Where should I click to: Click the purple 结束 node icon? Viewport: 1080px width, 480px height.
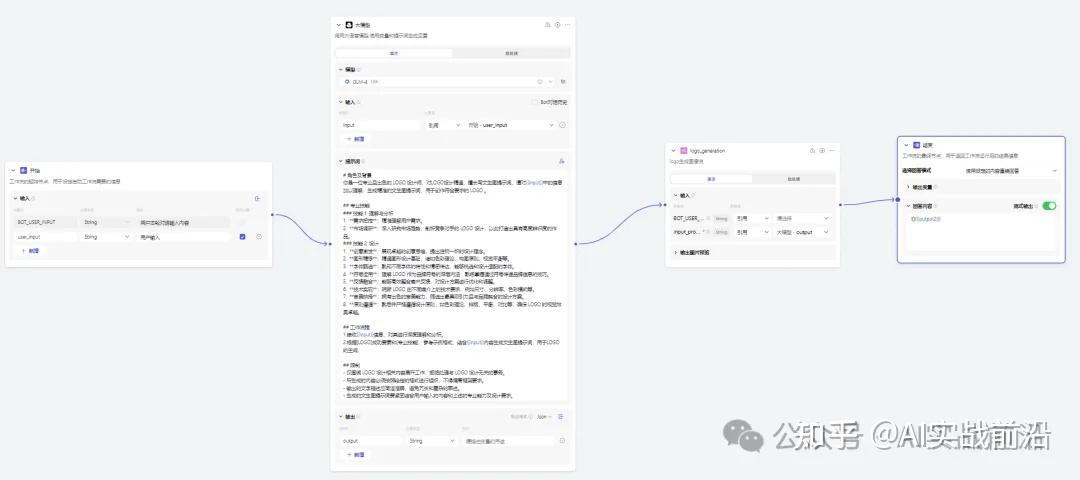pos(917,145)
